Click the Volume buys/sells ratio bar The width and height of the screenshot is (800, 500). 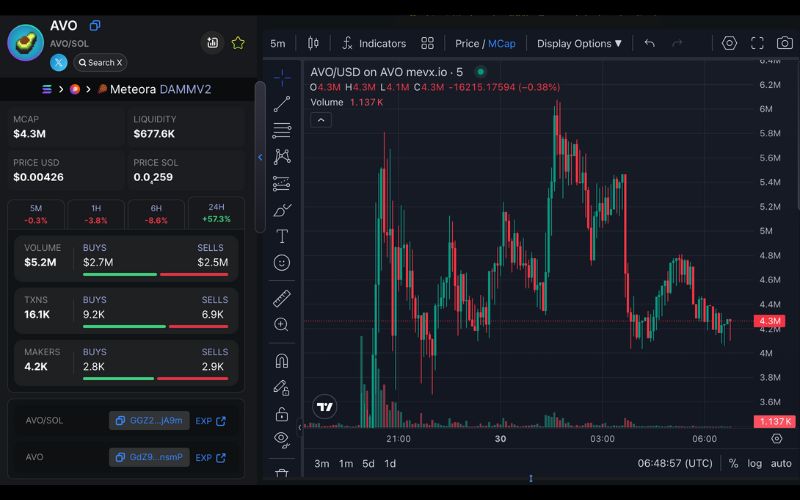155,274
